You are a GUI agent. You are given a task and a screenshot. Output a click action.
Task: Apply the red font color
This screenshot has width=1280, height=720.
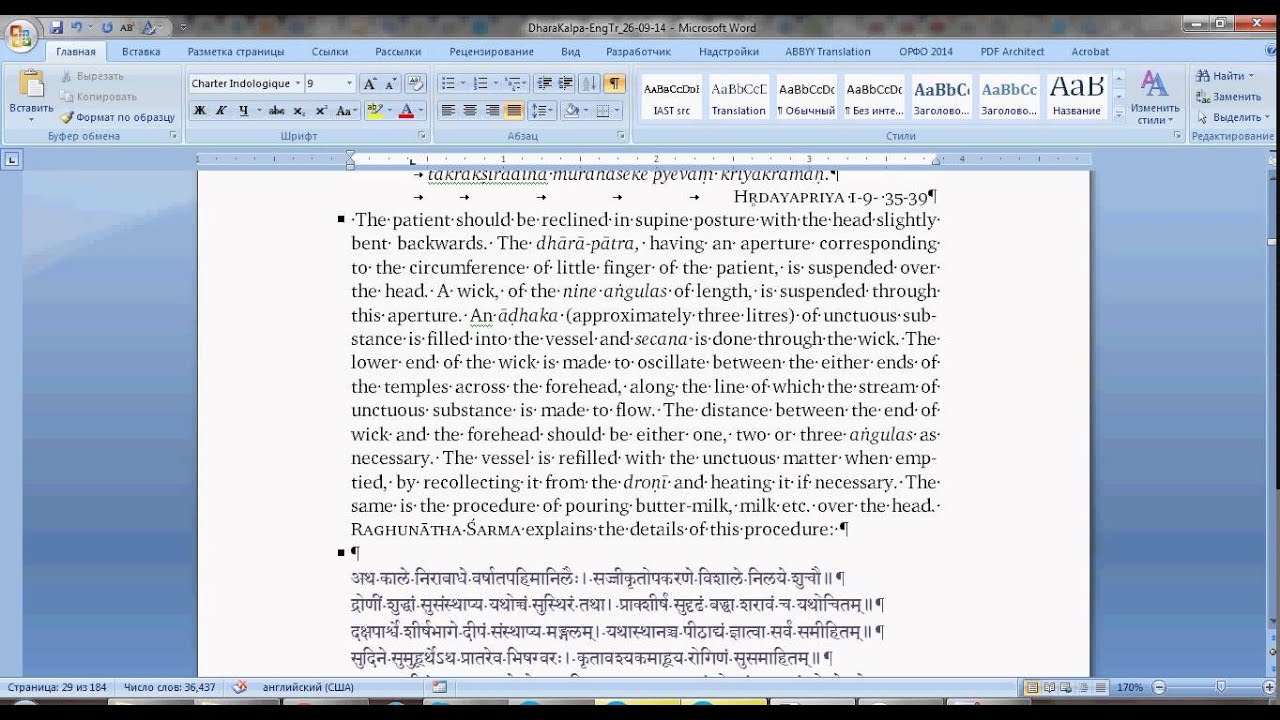click(406, 111)
